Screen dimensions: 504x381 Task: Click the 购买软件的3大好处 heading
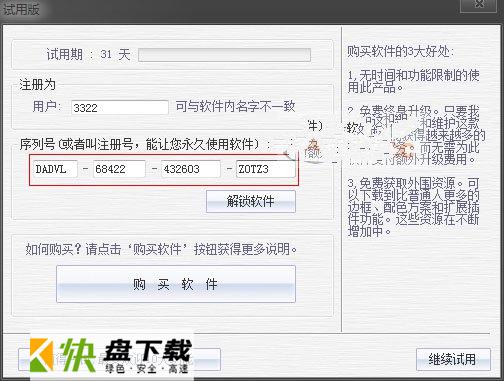(x=400, y=52)
